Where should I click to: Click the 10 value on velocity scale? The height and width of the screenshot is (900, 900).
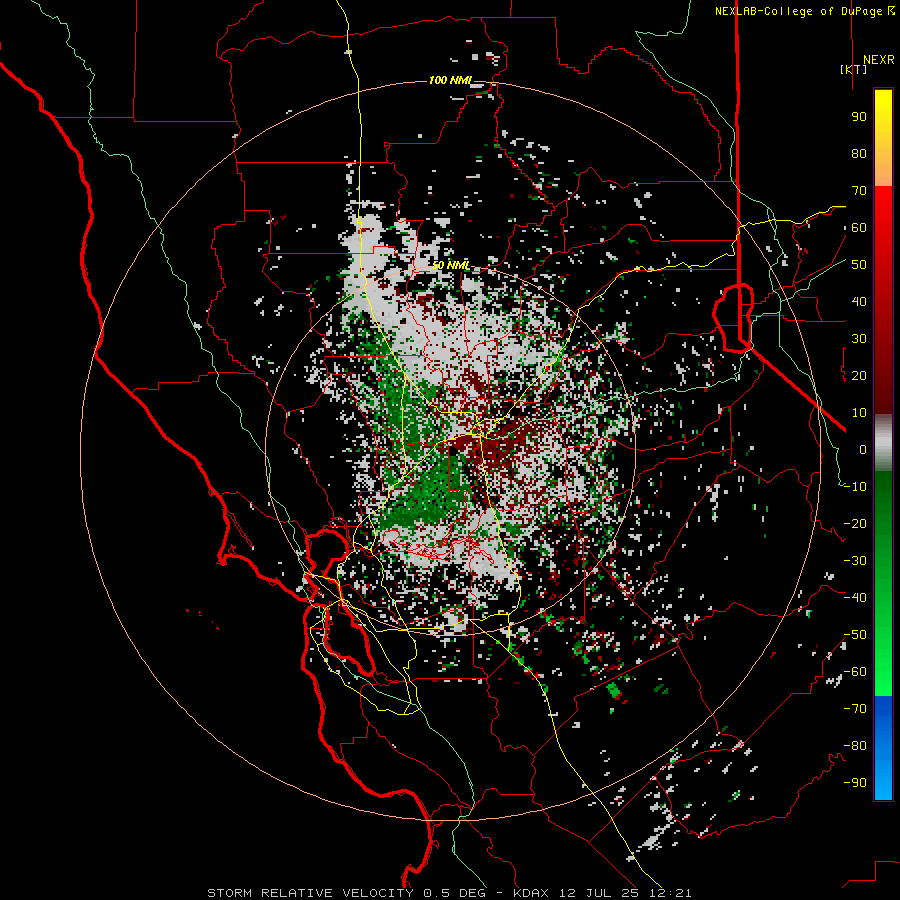(859, 413)
